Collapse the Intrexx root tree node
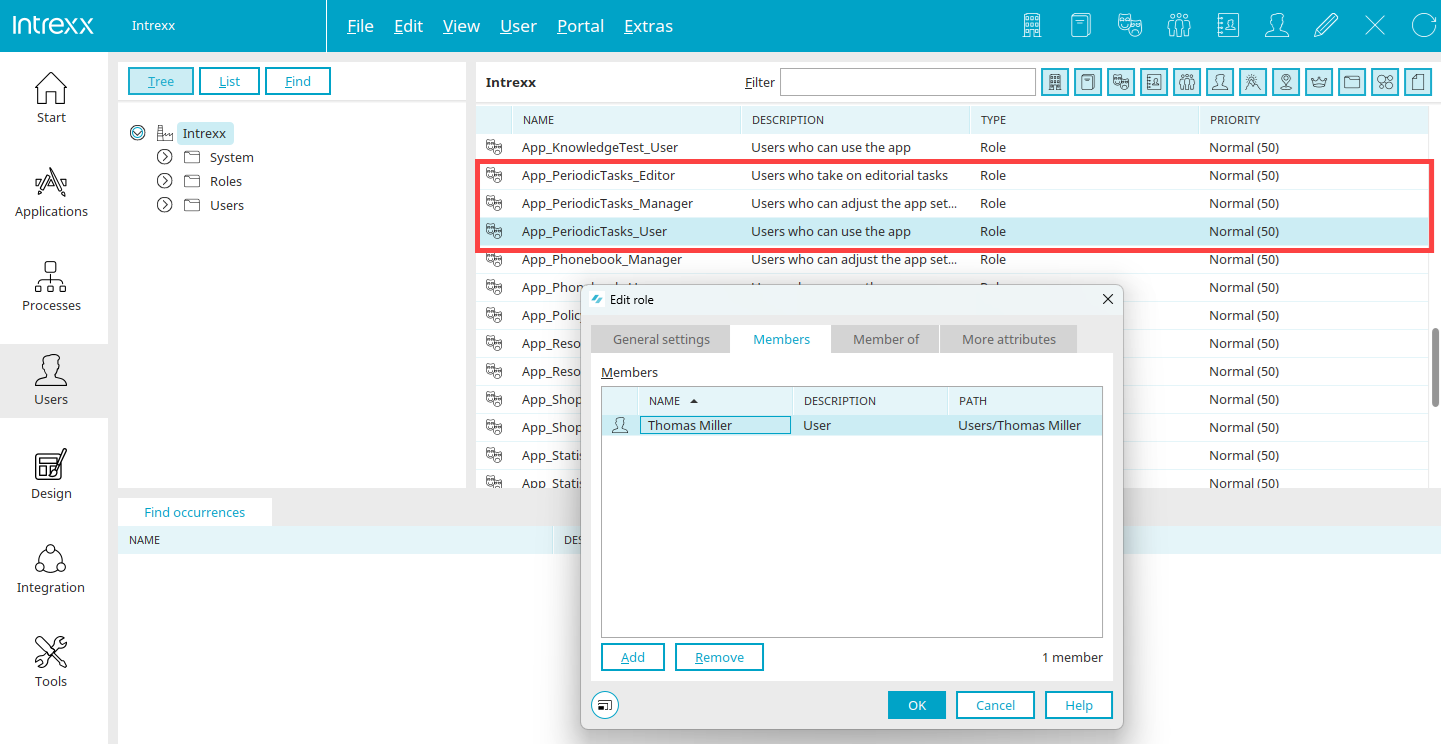The width and height of the screenshot is (1441, 744). click(x=138, y=133)
